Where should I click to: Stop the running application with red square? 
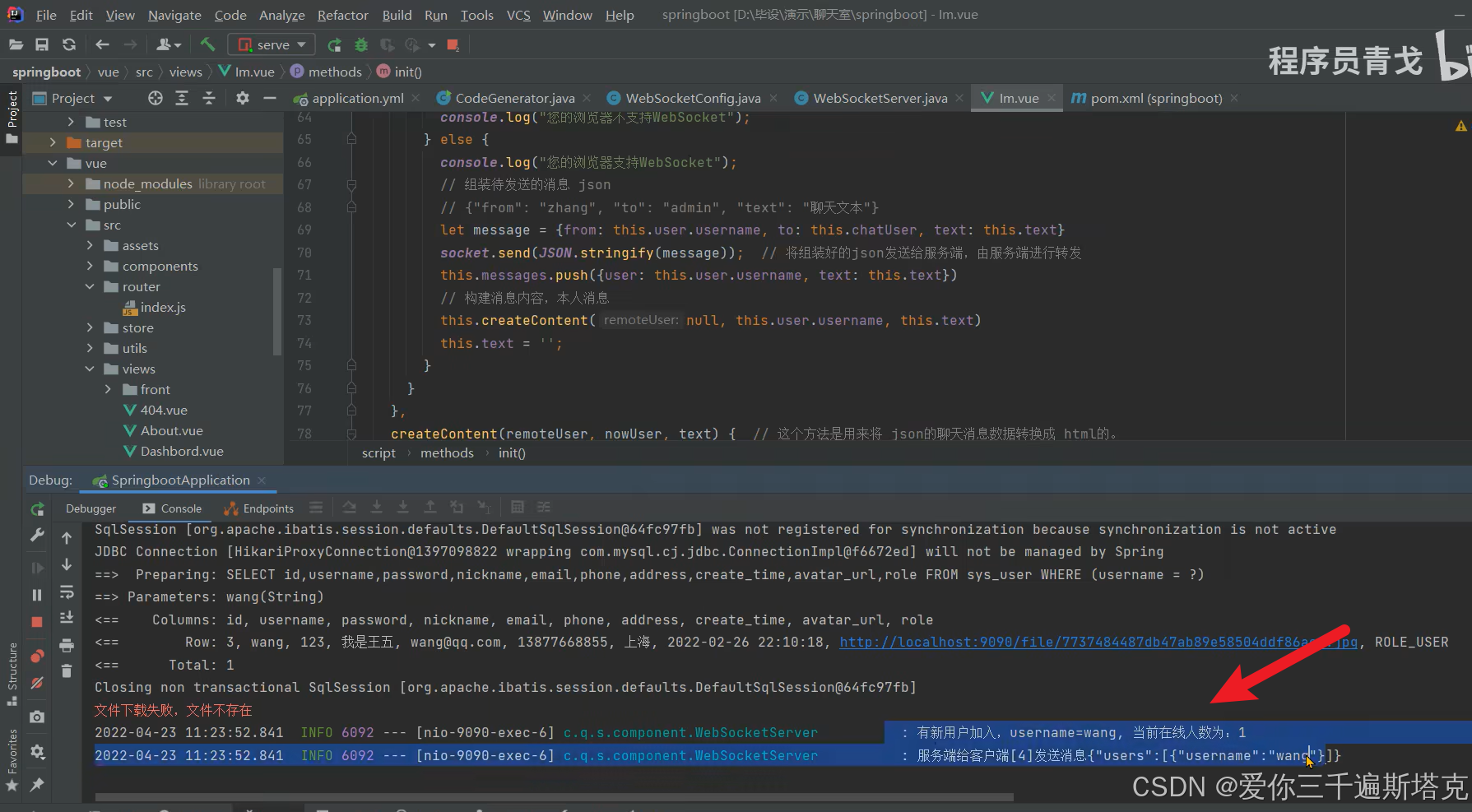click(452, 45)
